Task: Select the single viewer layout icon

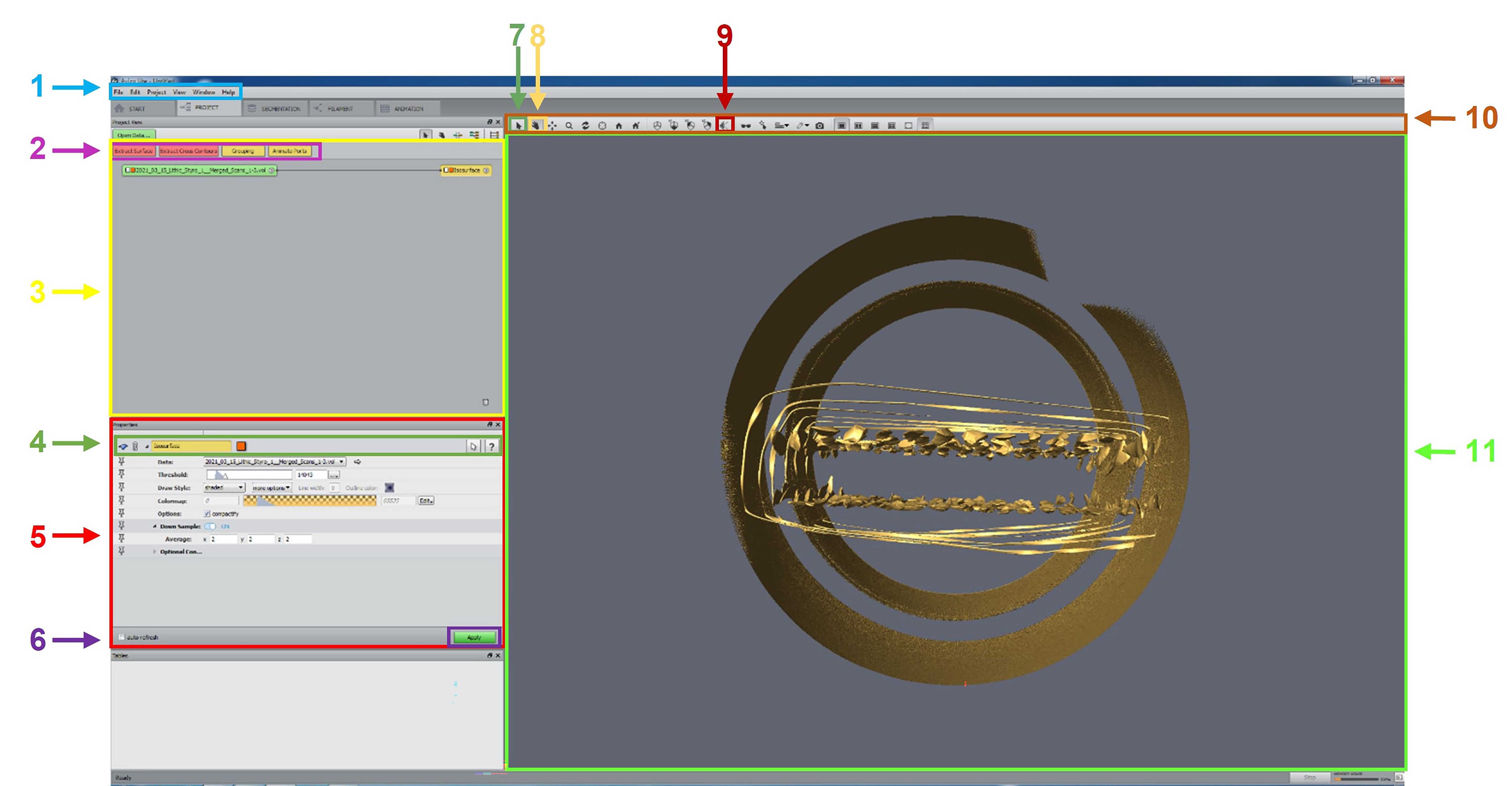Action: coord(842,125)
